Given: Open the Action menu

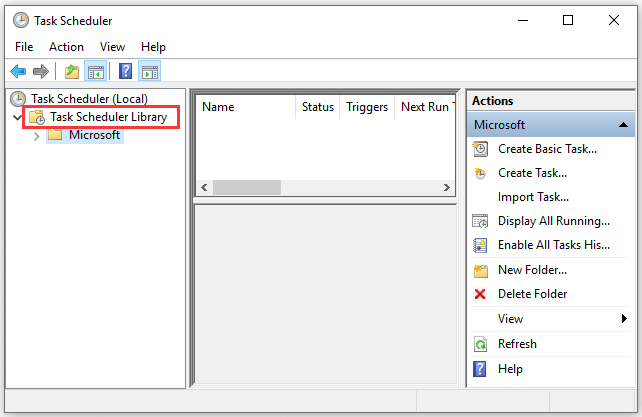Looking at the screenshot, I should 66,47.
